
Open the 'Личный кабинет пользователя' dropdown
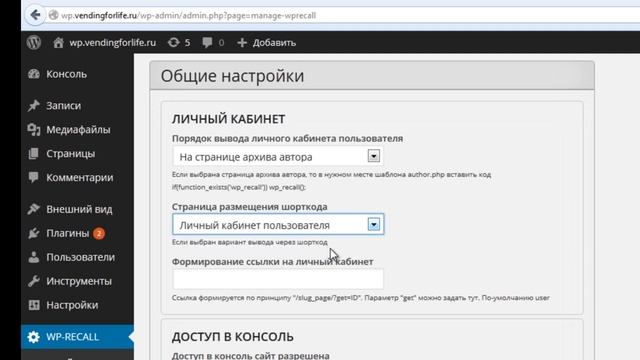point(278,224)
